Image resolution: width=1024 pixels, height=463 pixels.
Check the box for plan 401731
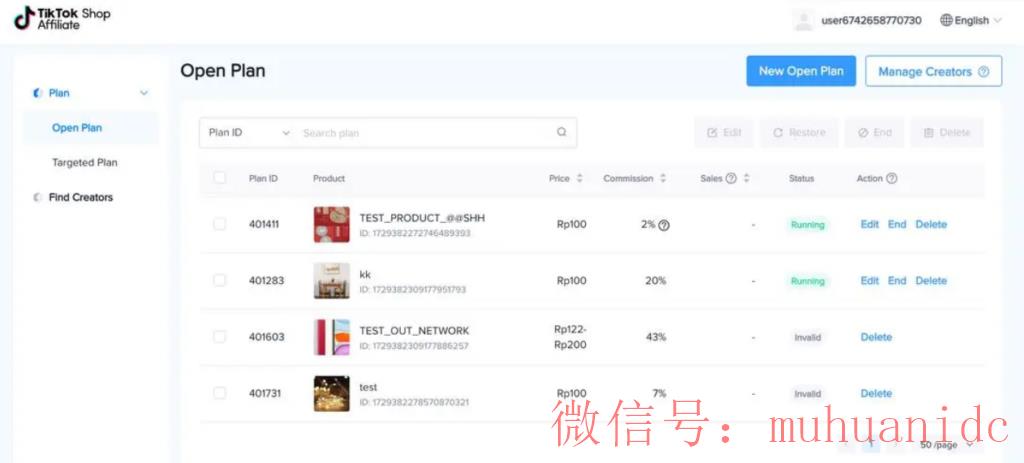(219, 393)
